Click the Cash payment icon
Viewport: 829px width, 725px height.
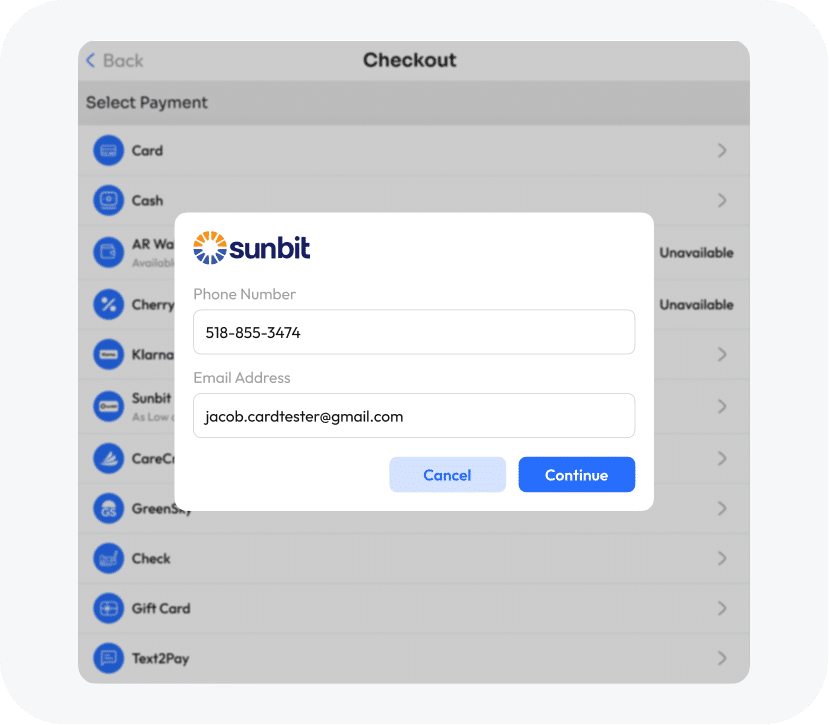pyautogui.click(x=107, y=201)
